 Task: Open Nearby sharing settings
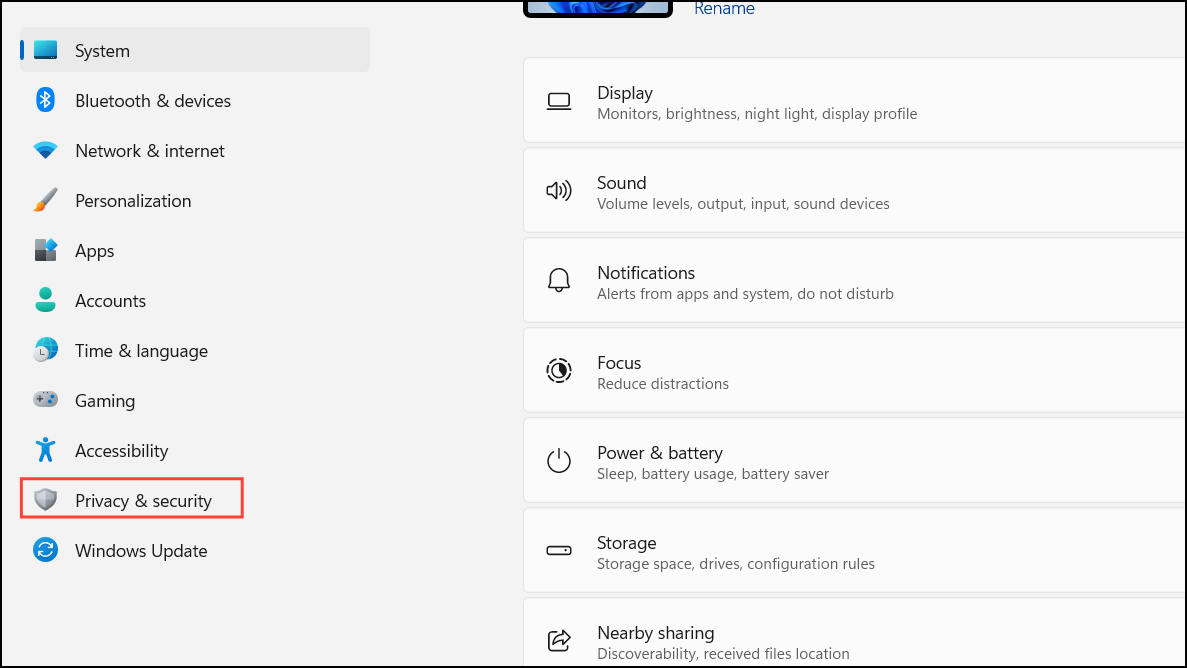850,642
